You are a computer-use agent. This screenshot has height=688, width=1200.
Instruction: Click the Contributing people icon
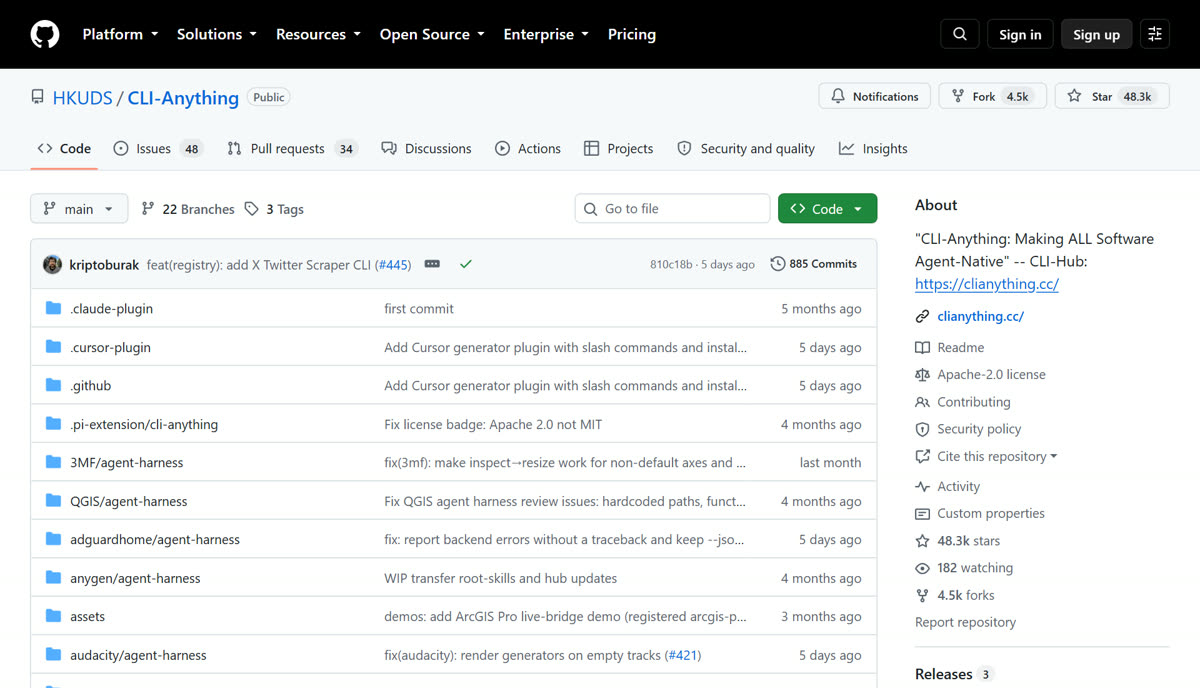922,402
